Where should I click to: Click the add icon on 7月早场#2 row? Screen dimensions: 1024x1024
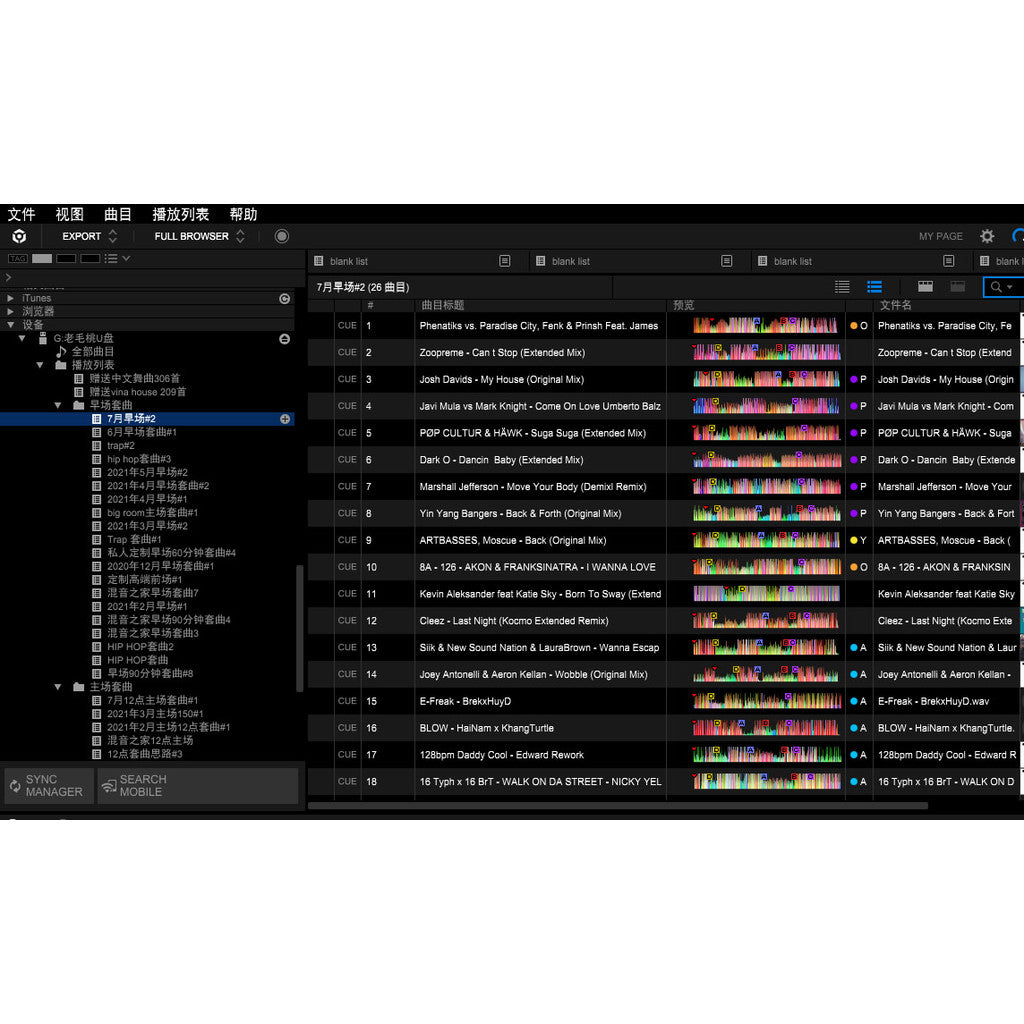point(285,419)
